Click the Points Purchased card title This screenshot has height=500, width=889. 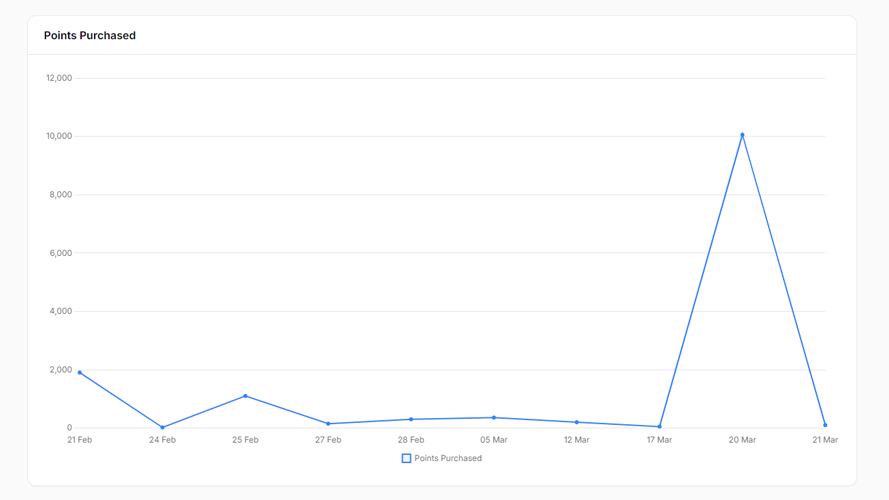click(90, 35)
